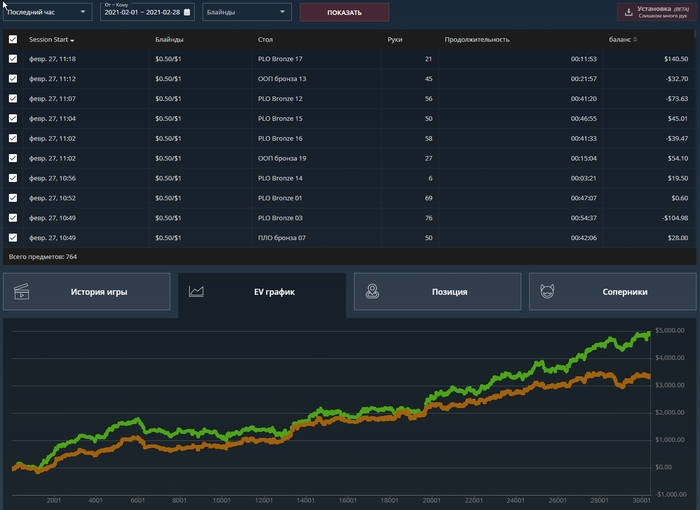Click the февр. 27, 11:18 session date

[x=52, y=59]
